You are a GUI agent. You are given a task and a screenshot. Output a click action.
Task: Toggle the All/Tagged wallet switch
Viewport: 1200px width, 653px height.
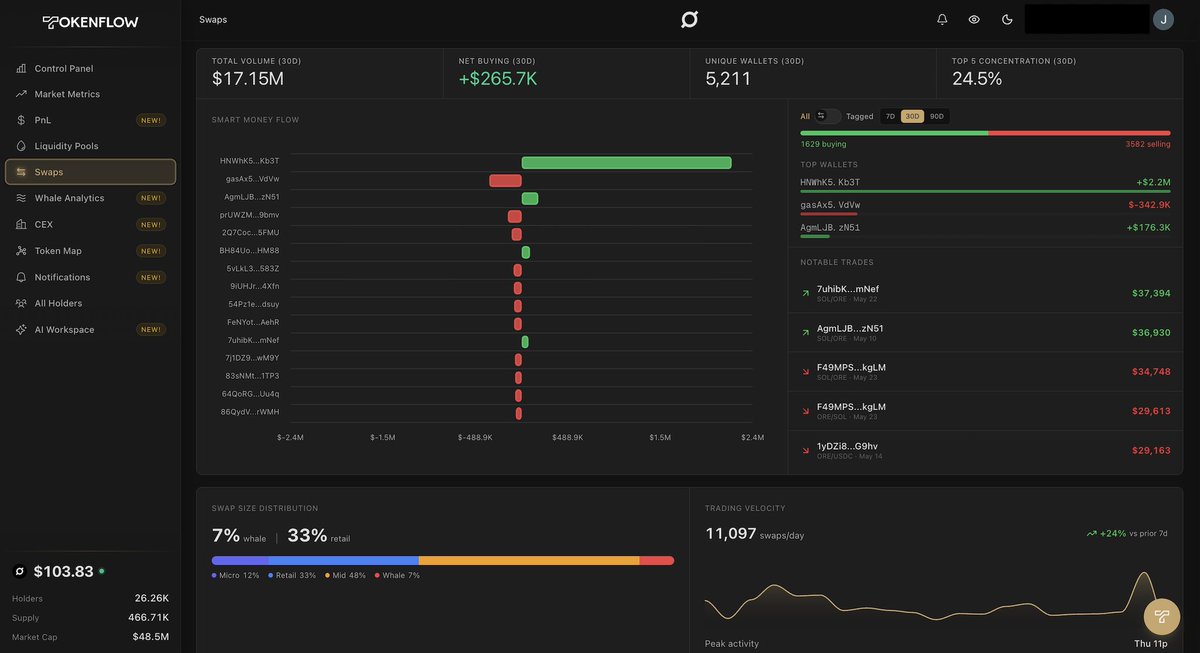(x=828, y=116)
